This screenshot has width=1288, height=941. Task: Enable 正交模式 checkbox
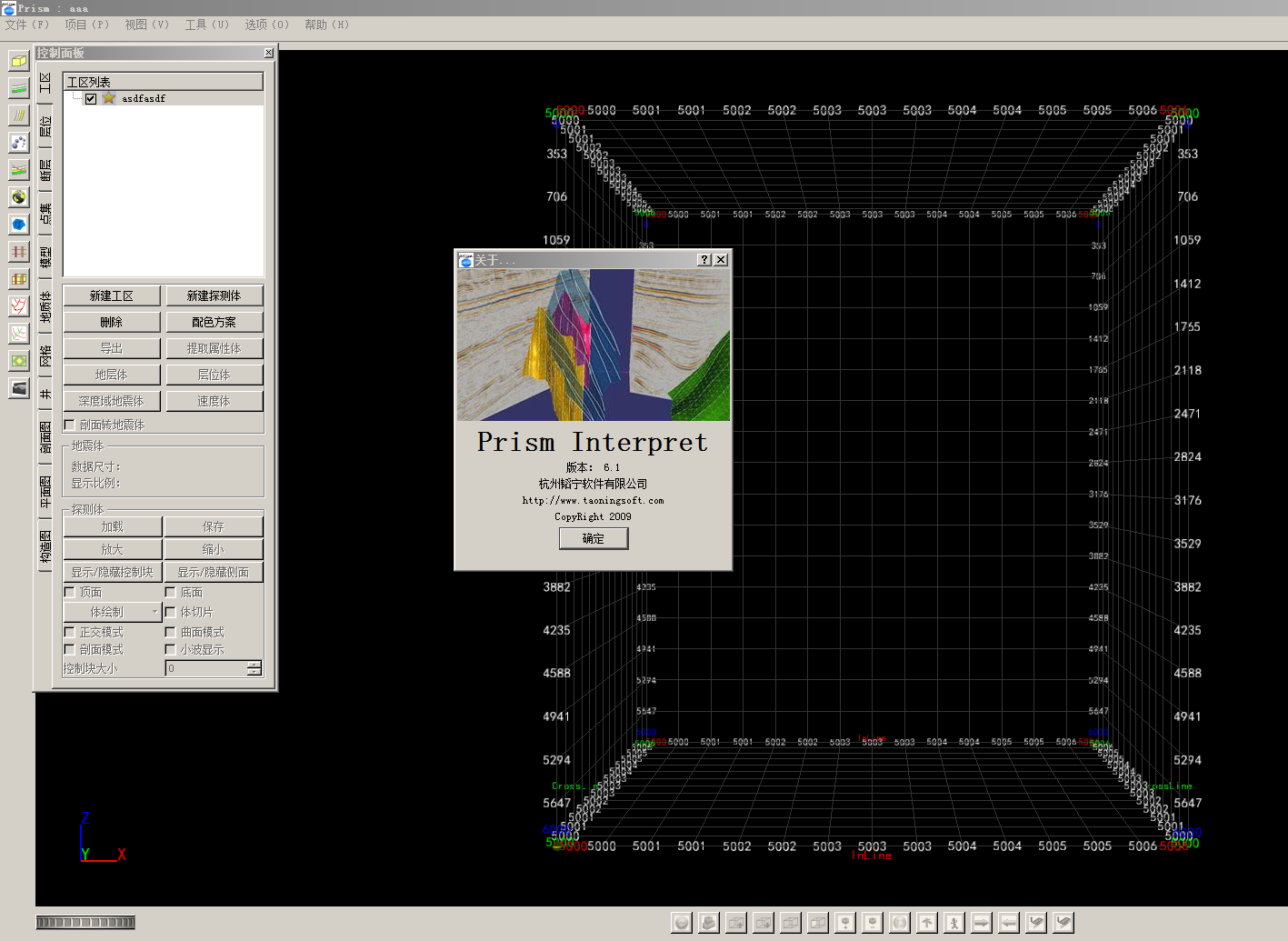click(x=69, y=632)
